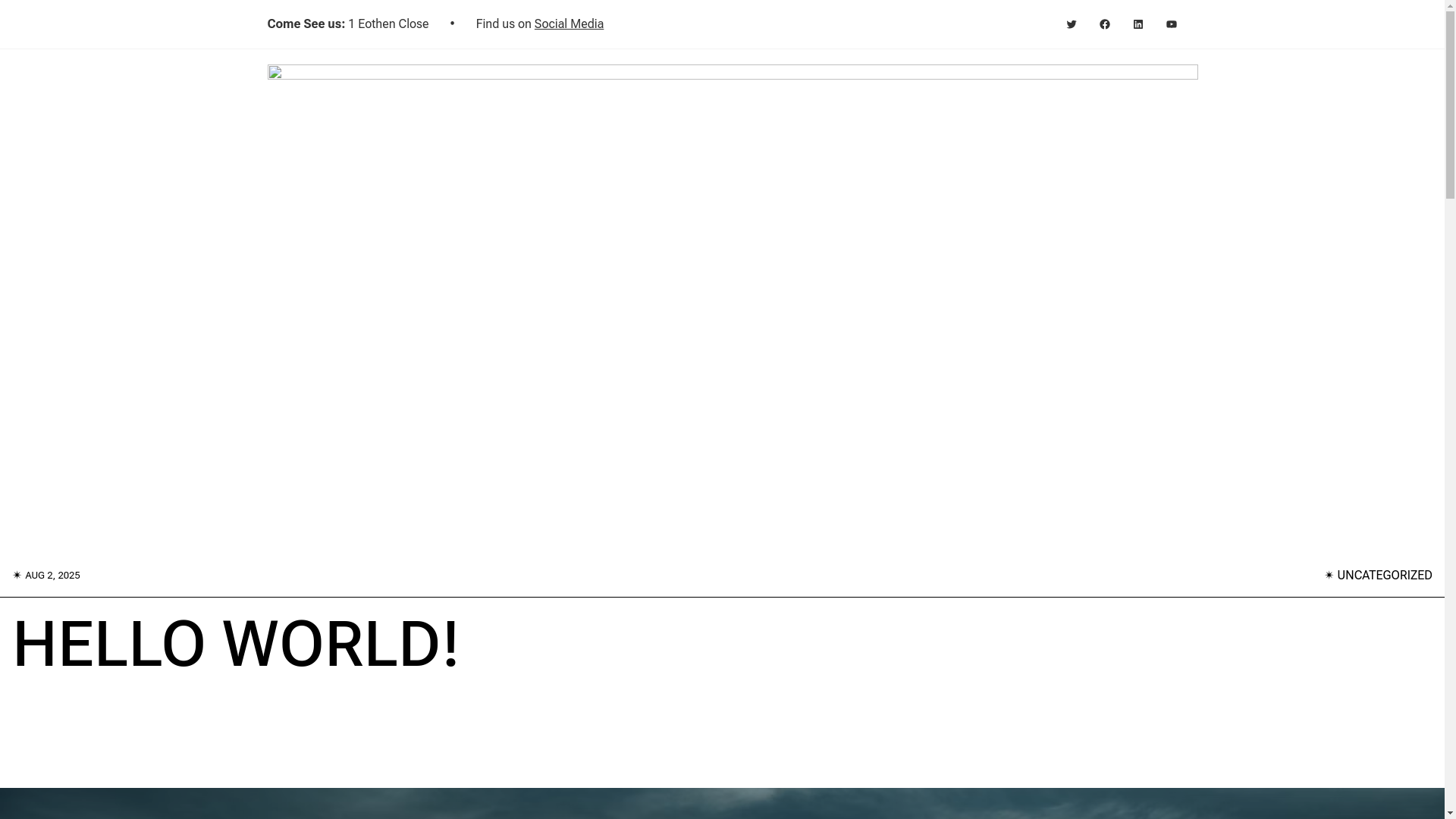Click the Aug 2, 2025 post date

point(52,576)
